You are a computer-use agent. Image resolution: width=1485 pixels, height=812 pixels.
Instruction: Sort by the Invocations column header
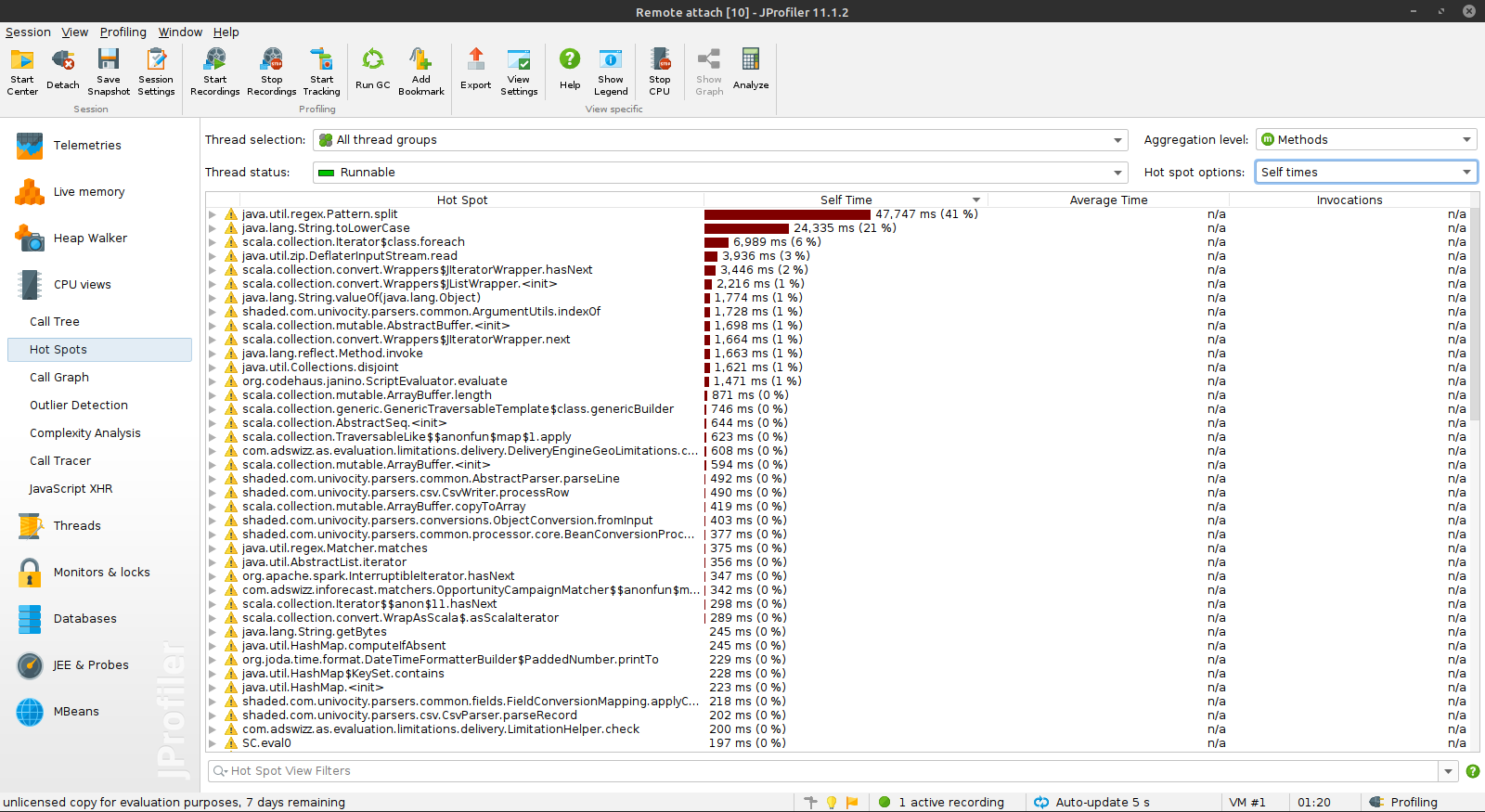[1349, 200]
